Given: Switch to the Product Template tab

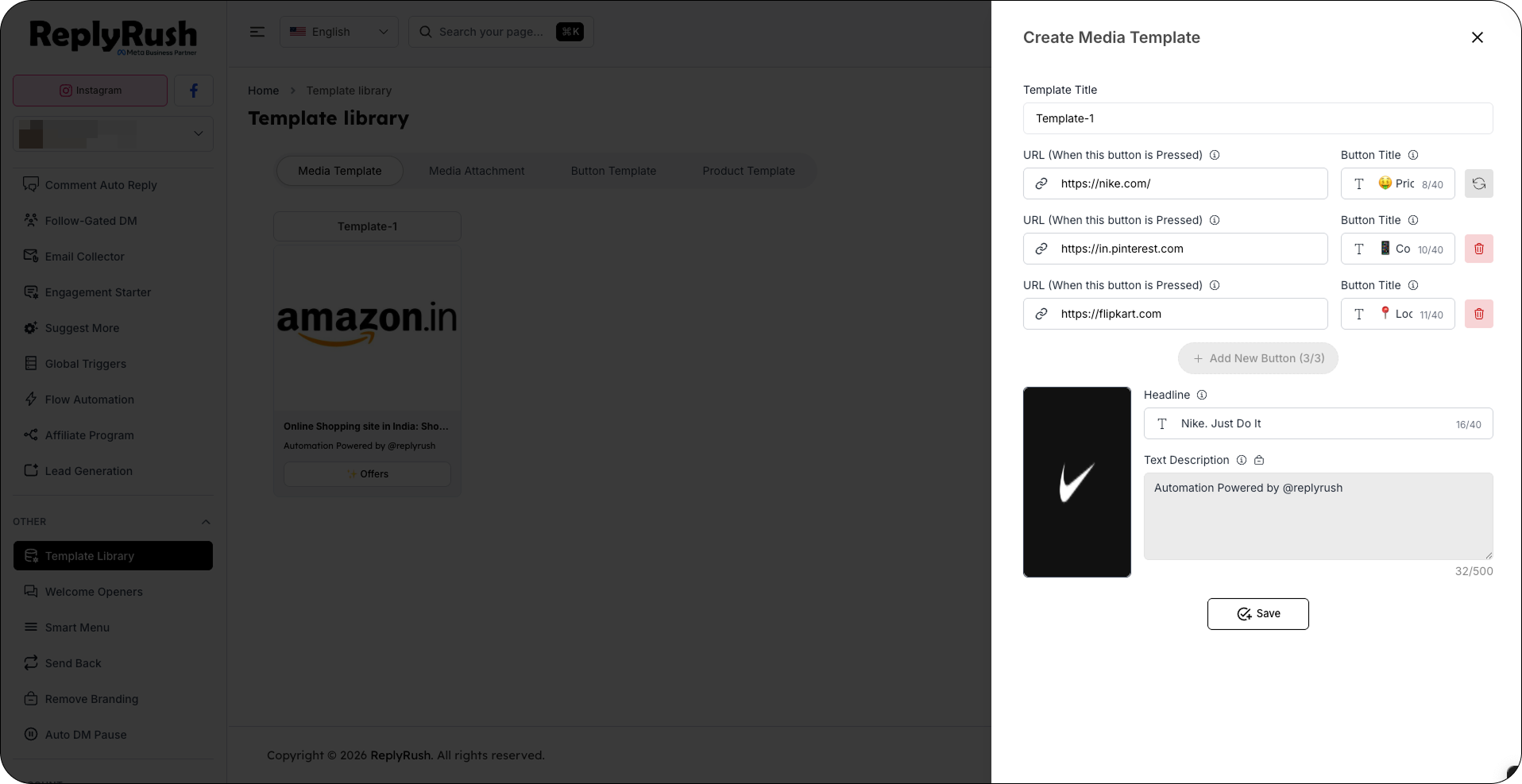Looking at the screenshot, I should click(x=748, y=171).
